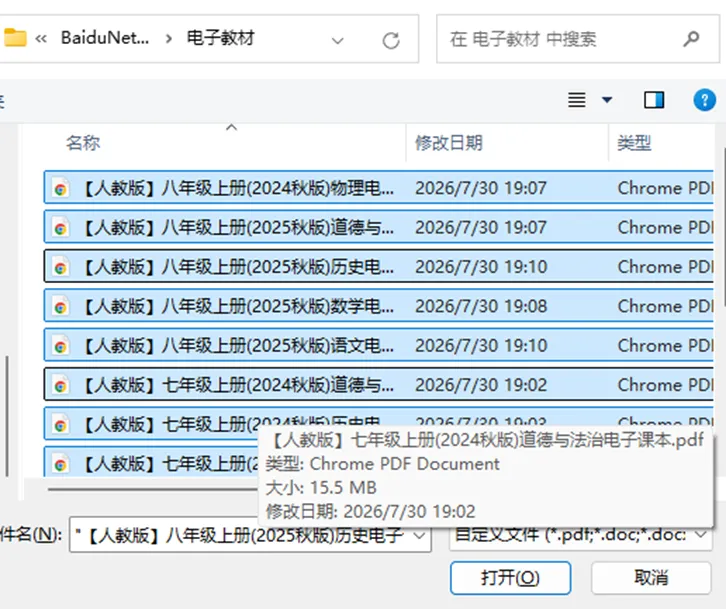Click PDF icon of 八年级语文 file
The height and width of the screenshot is (609, 726).
point(60,345)
